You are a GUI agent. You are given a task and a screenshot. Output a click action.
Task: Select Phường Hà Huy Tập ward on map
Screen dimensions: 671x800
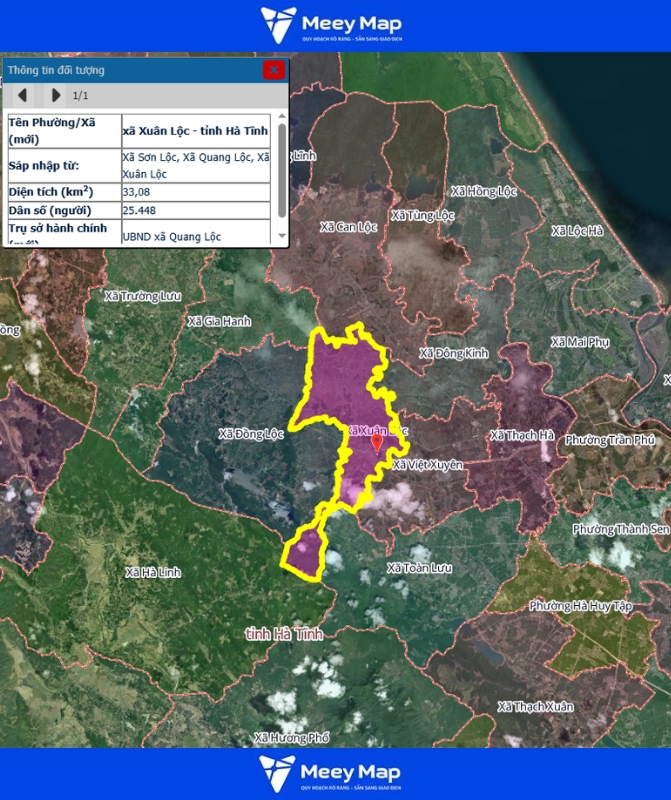578,606
